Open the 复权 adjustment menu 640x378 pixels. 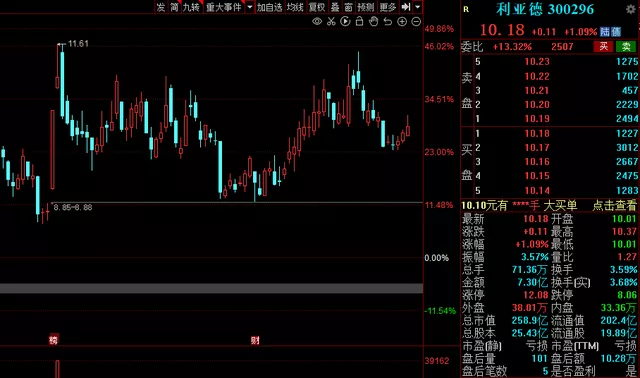(x=317, y=7)
